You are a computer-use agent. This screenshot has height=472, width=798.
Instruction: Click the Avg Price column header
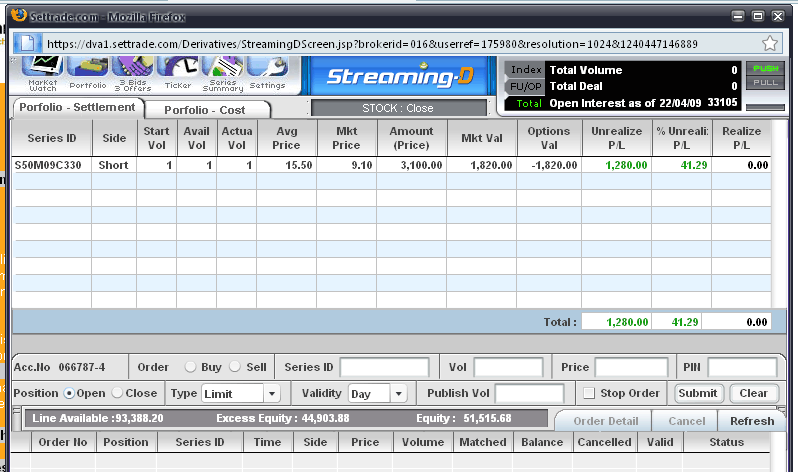tap(287, 138)
